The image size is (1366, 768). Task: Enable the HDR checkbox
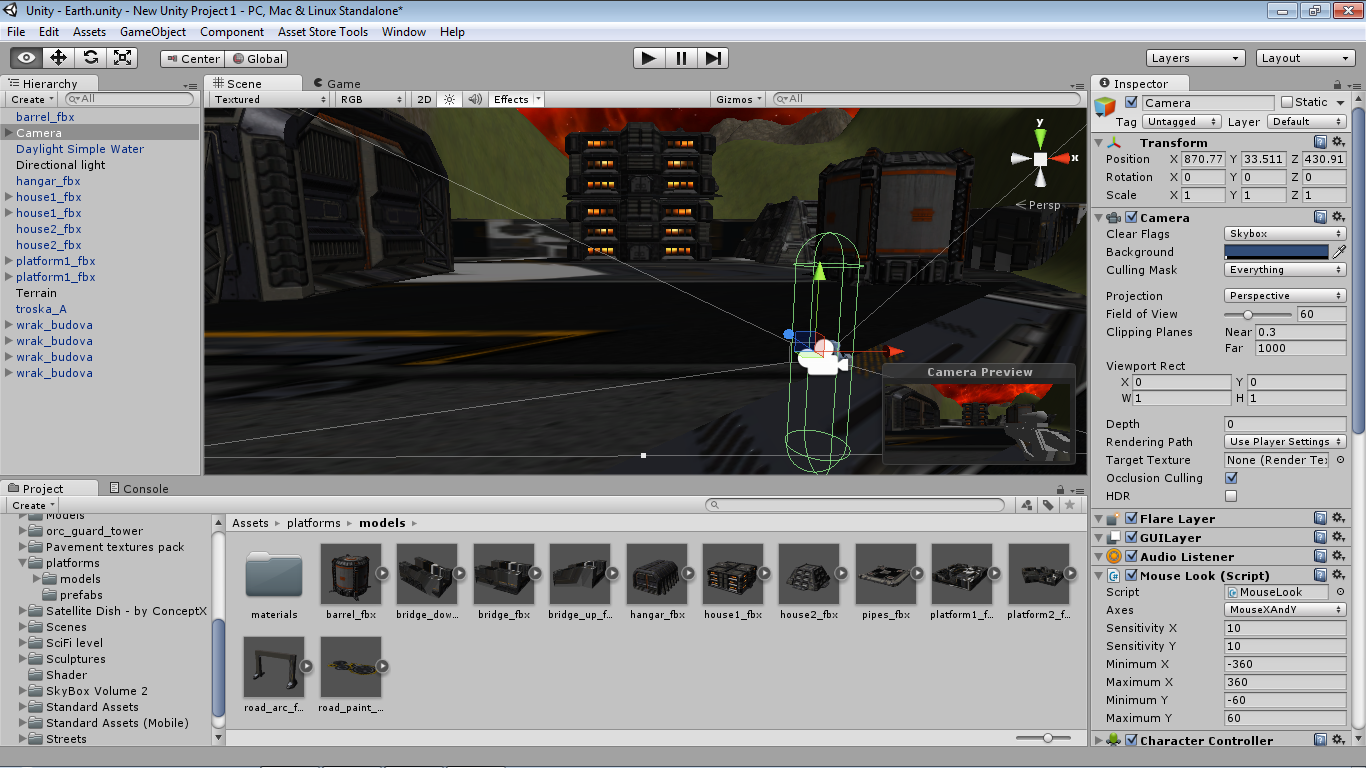(x=1231, y=496)
